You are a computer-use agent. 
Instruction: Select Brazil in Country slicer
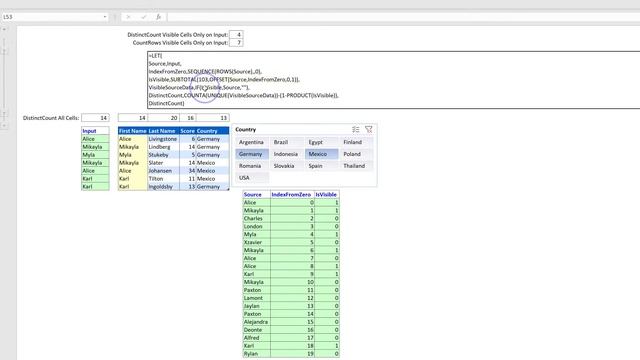click(x=287, y=142)
